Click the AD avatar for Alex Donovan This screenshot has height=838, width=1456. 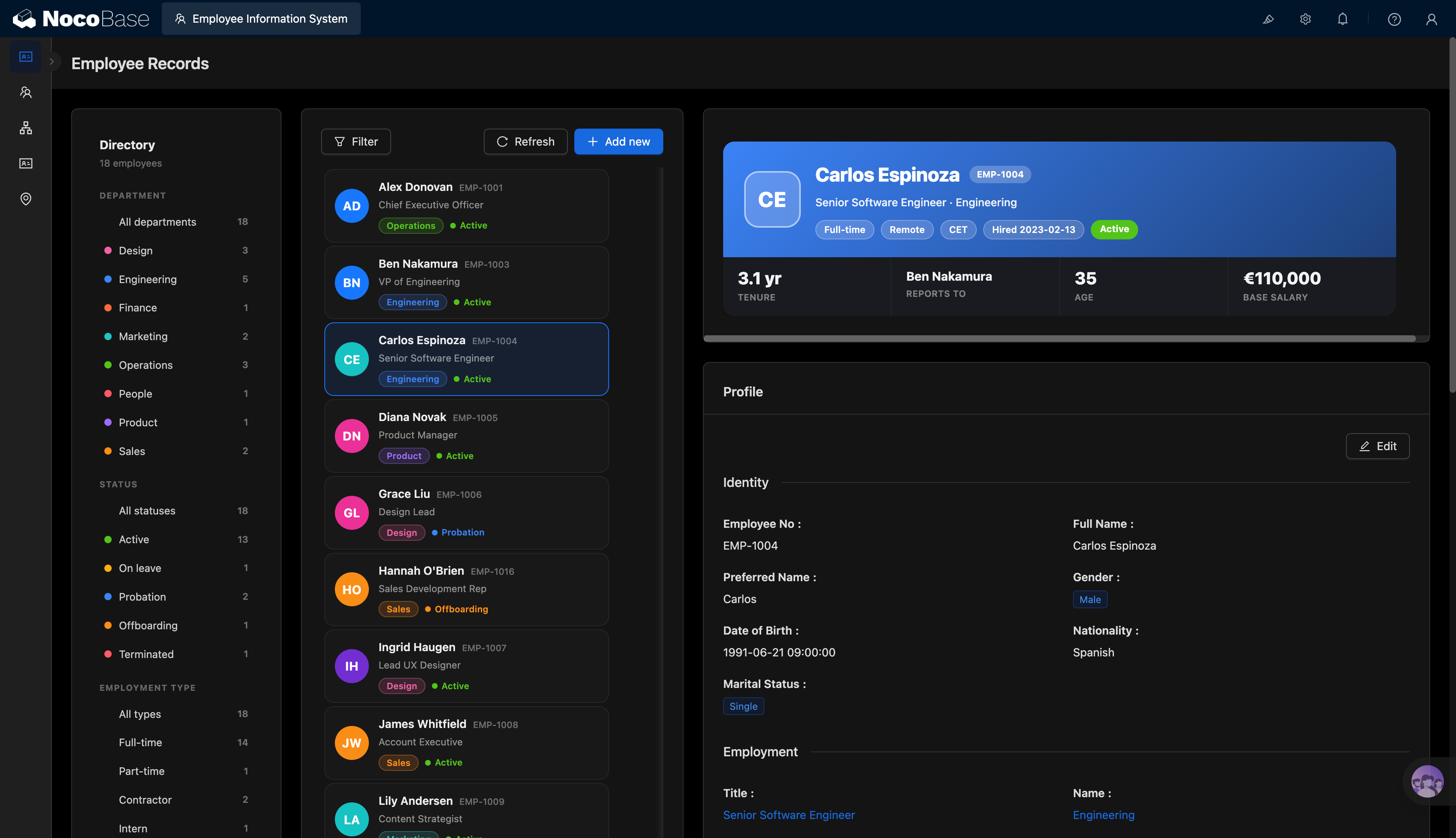point(351,206)
